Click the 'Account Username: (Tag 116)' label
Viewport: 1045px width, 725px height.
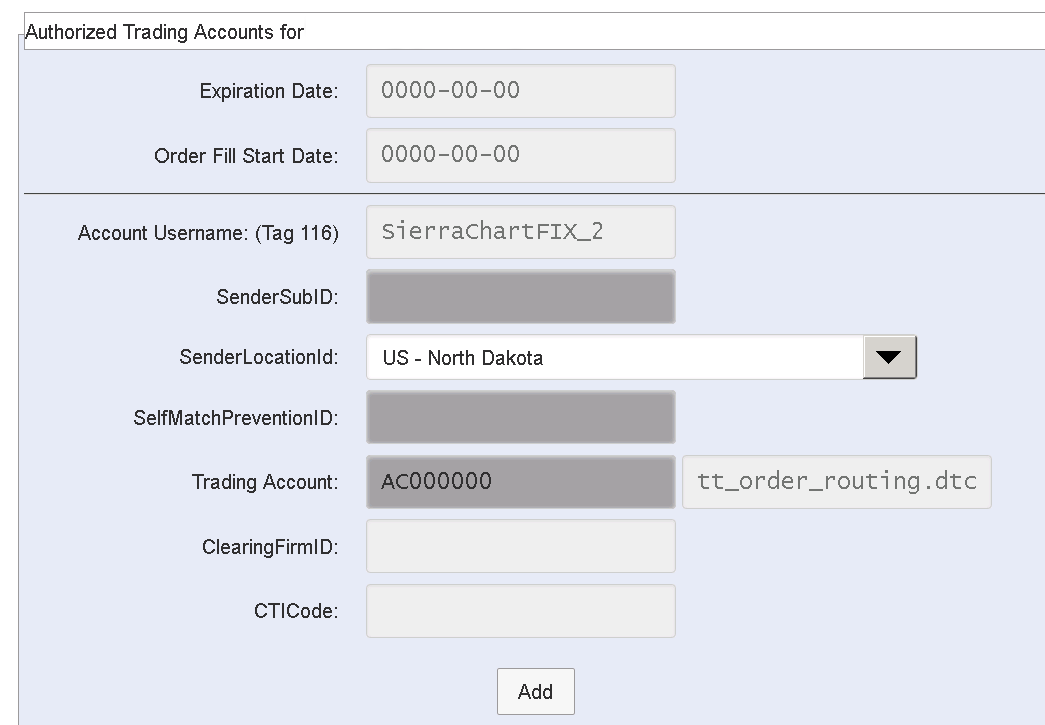208,233
